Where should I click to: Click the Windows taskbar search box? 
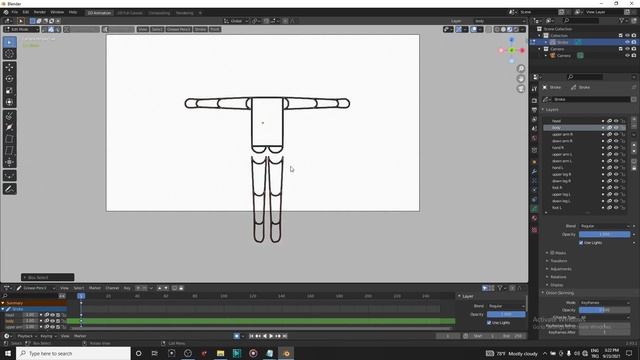point(73,353)
